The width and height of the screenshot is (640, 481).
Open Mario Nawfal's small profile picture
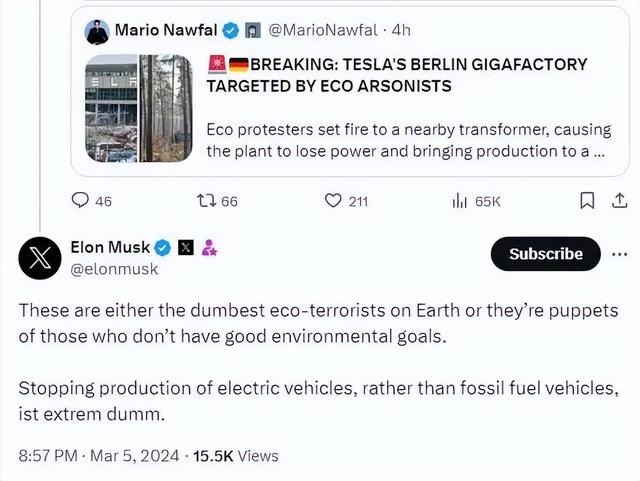99,29
